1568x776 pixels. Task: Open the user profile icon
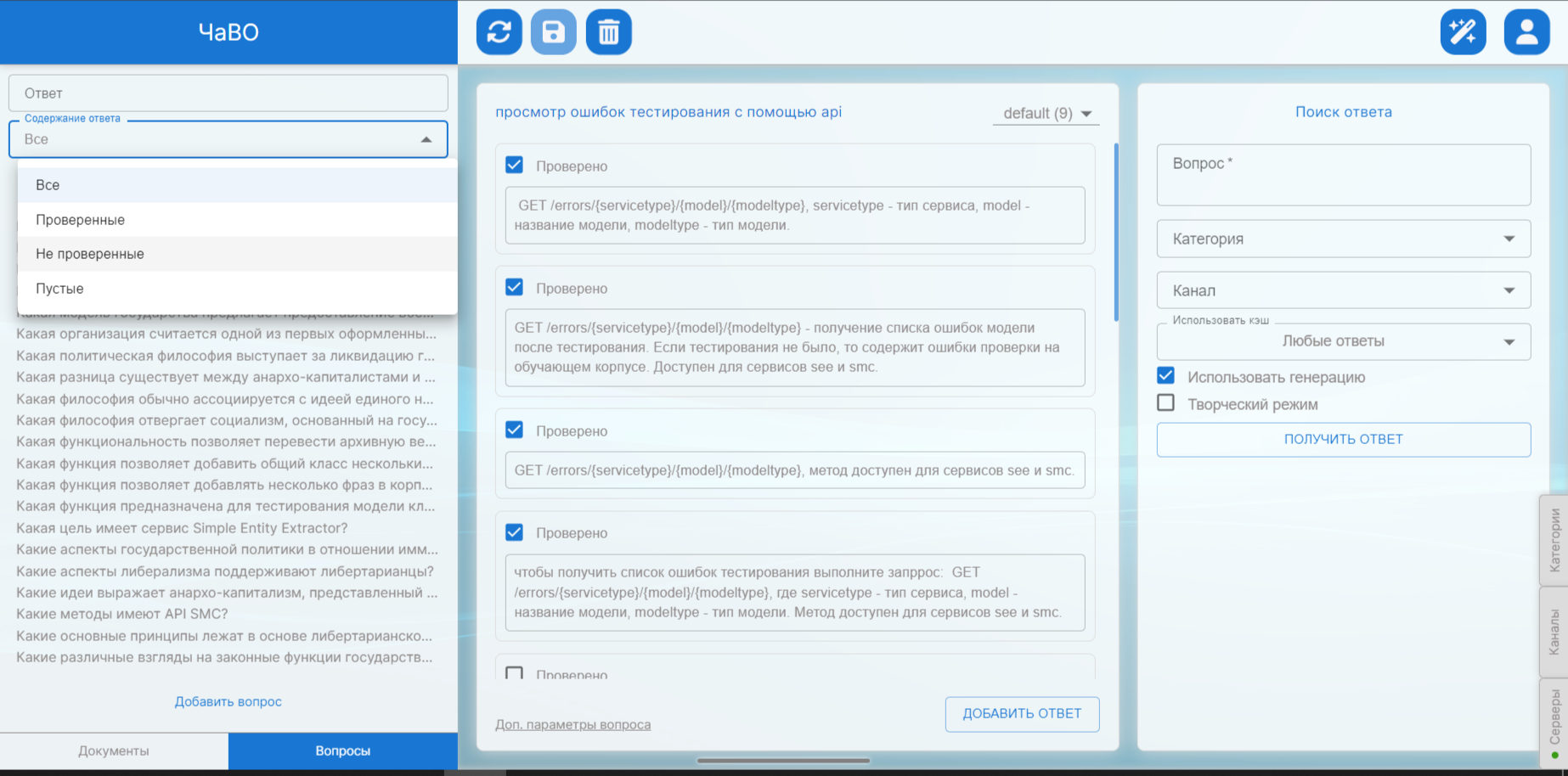coord(1526,32)
